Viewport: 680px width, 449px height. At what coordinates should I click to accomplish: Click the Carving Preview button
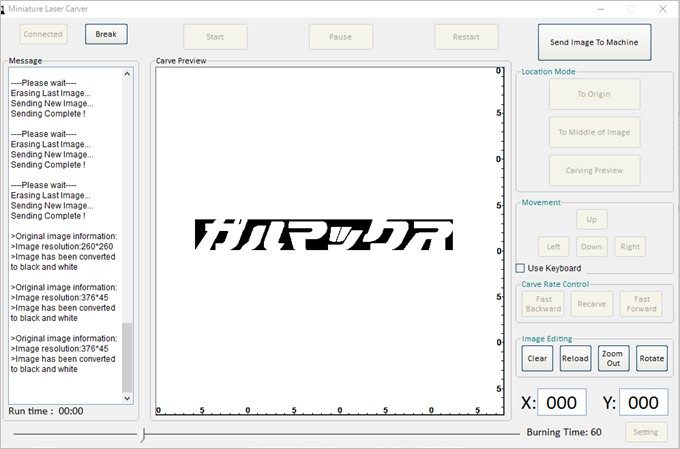click(595, 170)
